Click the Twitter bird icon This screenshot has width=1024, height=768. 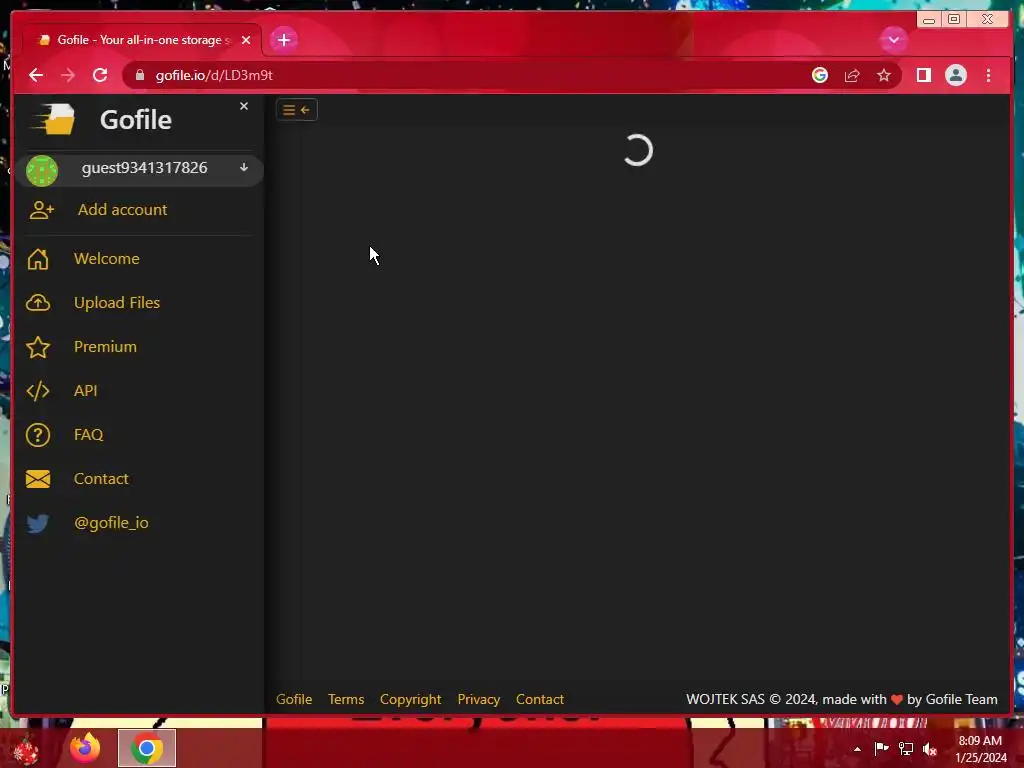click(38, 523)
